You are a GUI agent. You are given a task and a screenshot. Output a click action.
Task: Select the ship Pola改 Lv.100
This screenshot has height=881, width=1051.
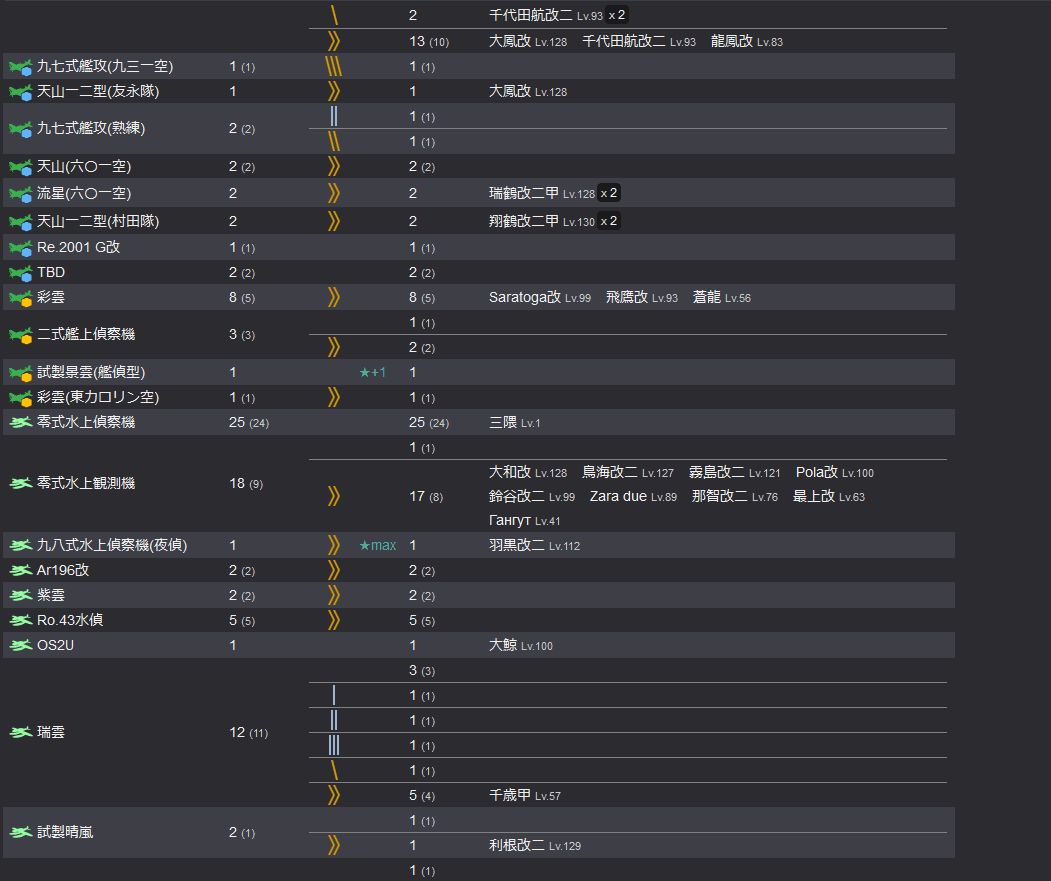[834, 473]
